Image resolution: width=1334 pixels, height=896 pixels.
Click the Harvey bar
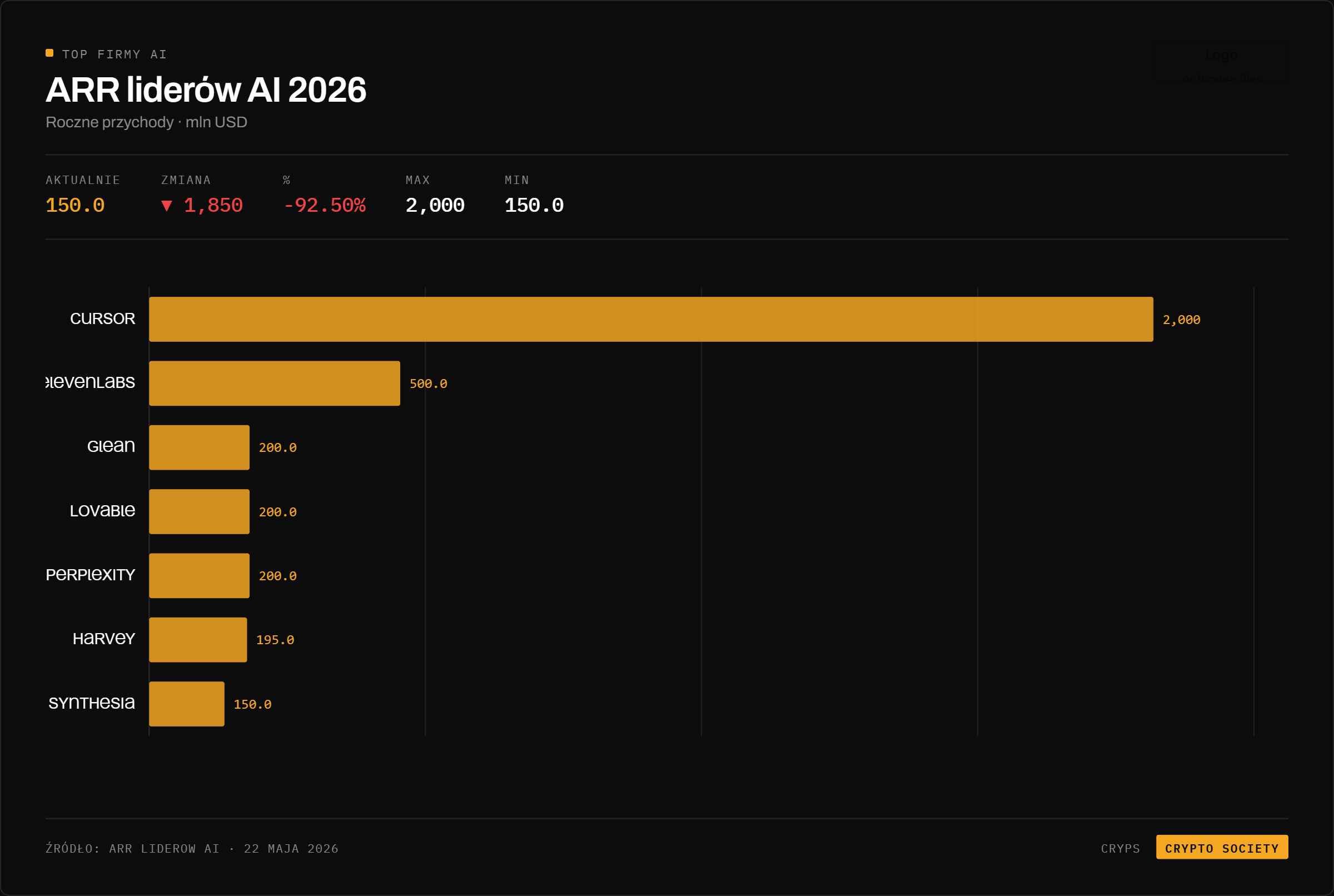[198, 639]
